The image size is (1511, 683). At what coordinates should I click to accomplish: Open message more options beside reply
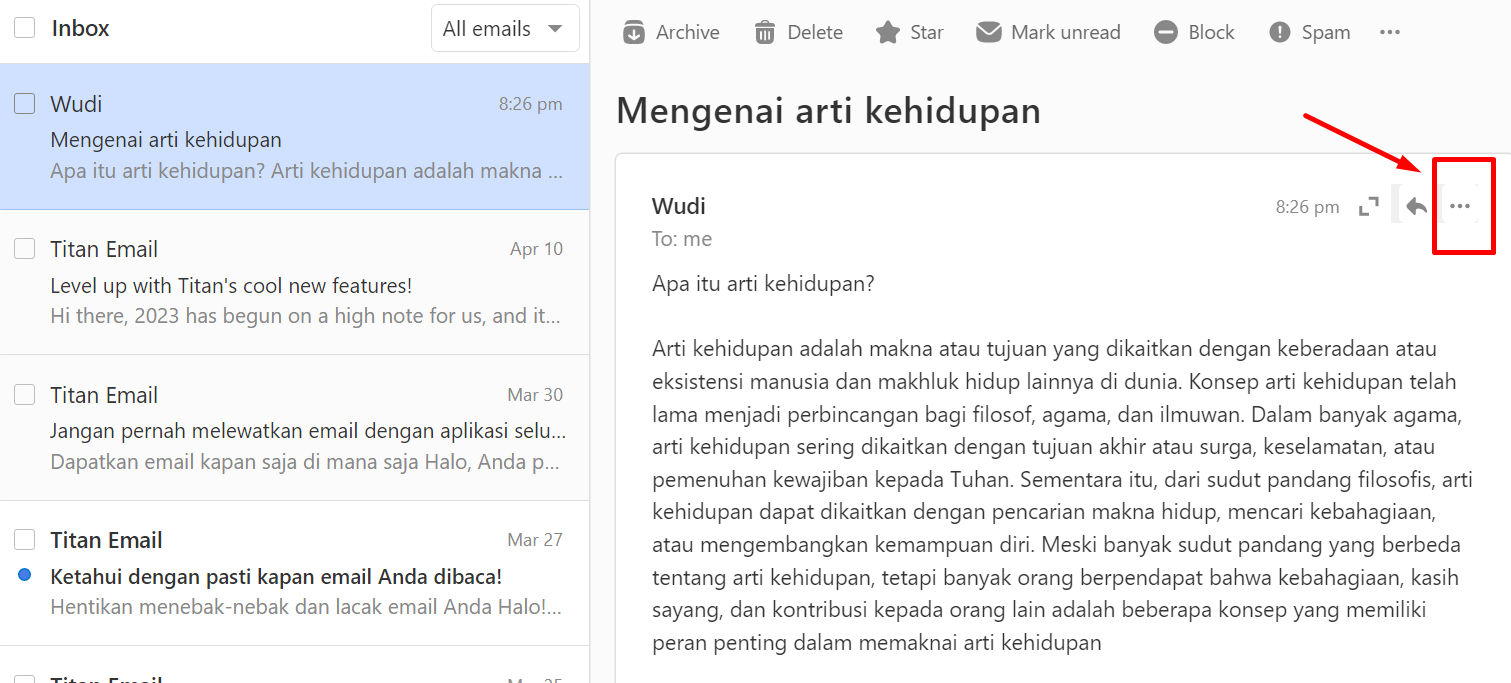click(x=1460, y=207)
